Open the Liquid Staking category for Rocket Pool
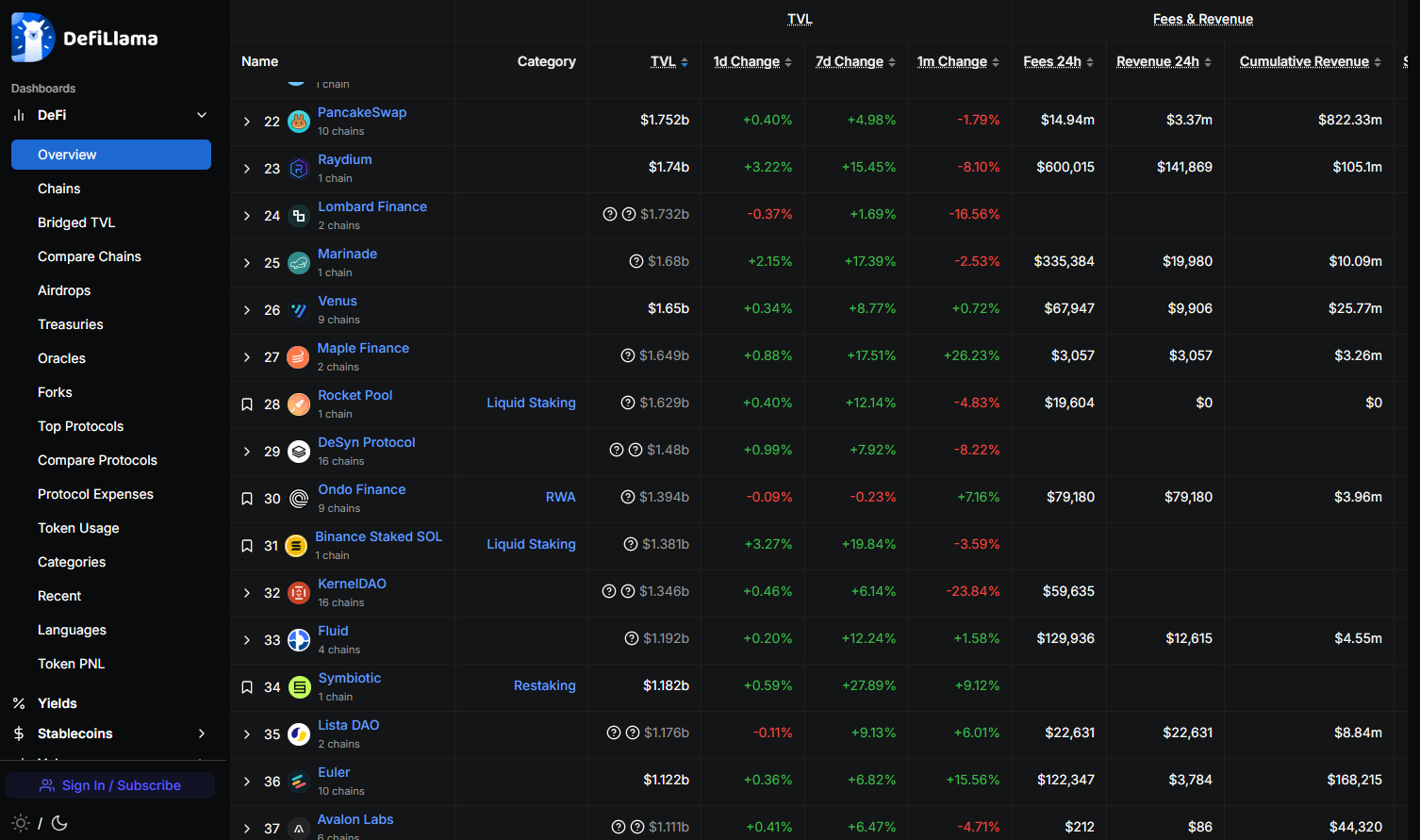The height and width of the screenshot is (840, 1420). (x=531, y=403)
